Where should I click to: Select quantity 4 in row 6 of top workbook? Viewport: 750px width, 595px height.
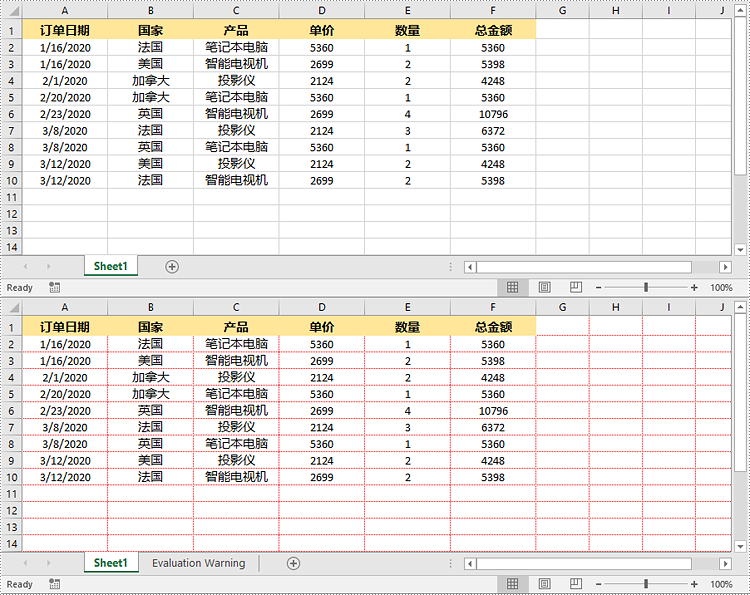click(x=408, y=114)
